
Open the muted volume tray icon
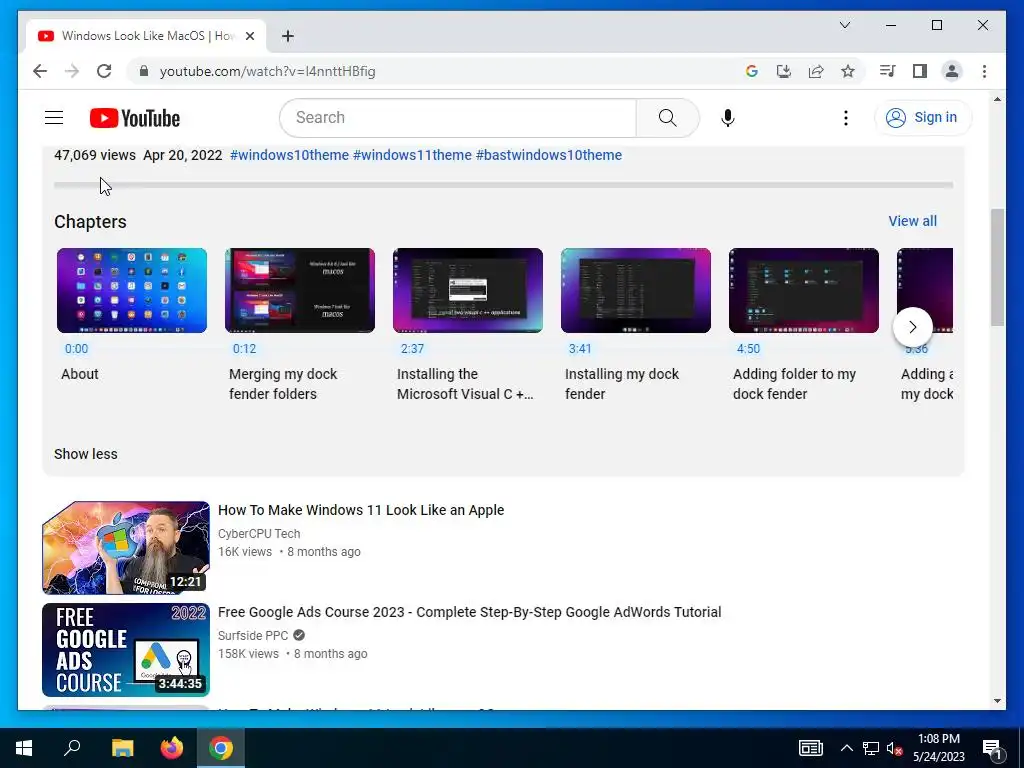click(894, 748)
